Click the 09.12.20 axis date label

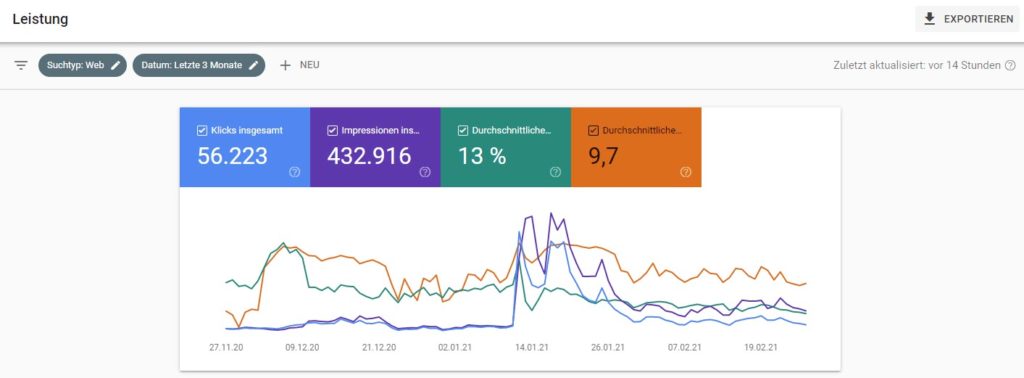pos(302,347)
